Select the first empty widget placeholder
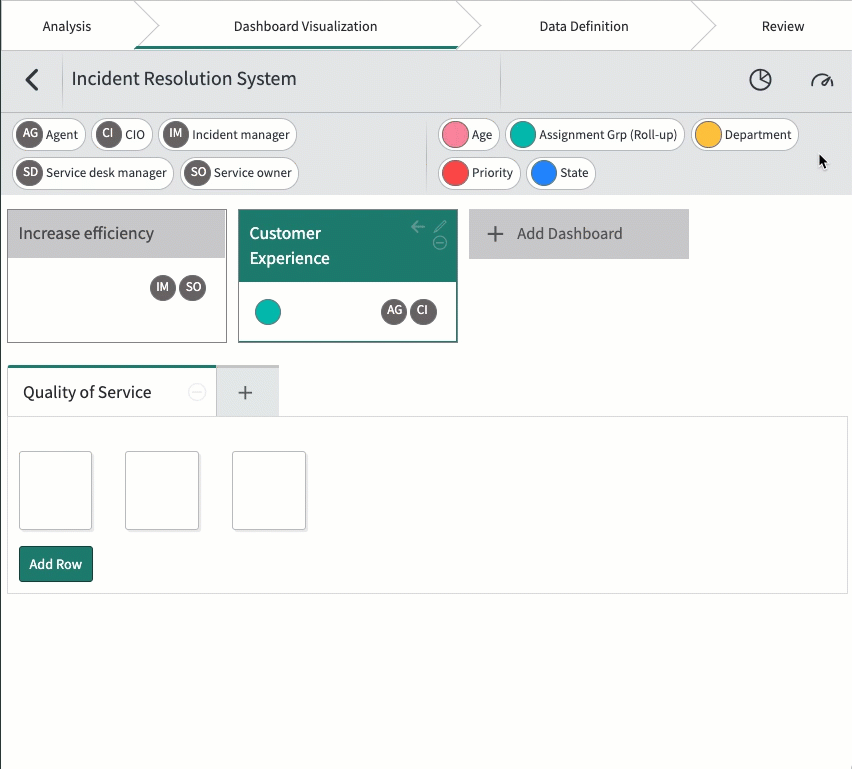852x769 pixels. (x=55, y=490)
